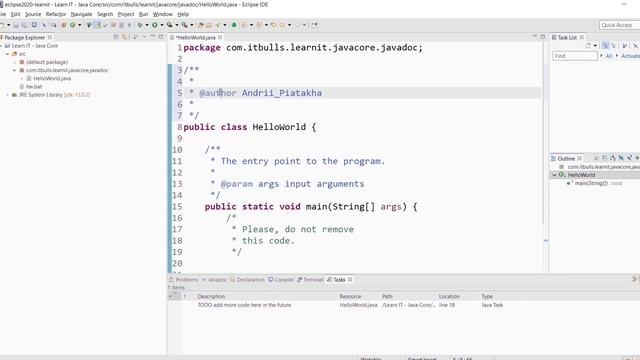Click New Task icon in Task List
640x360 pixels.
pos(588,45)
